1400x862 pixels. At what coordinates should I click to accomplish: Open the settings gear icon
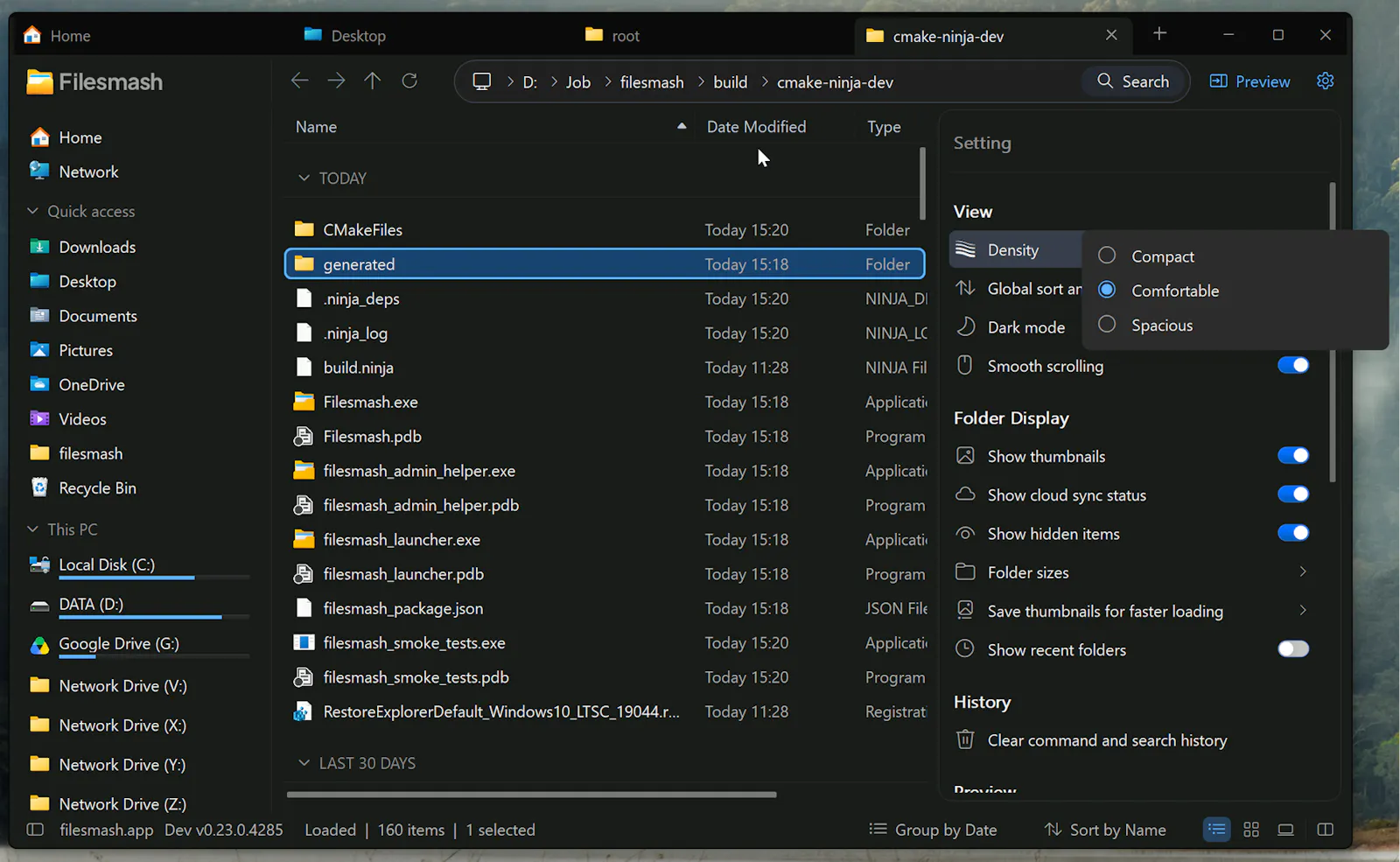[1325, 81]
